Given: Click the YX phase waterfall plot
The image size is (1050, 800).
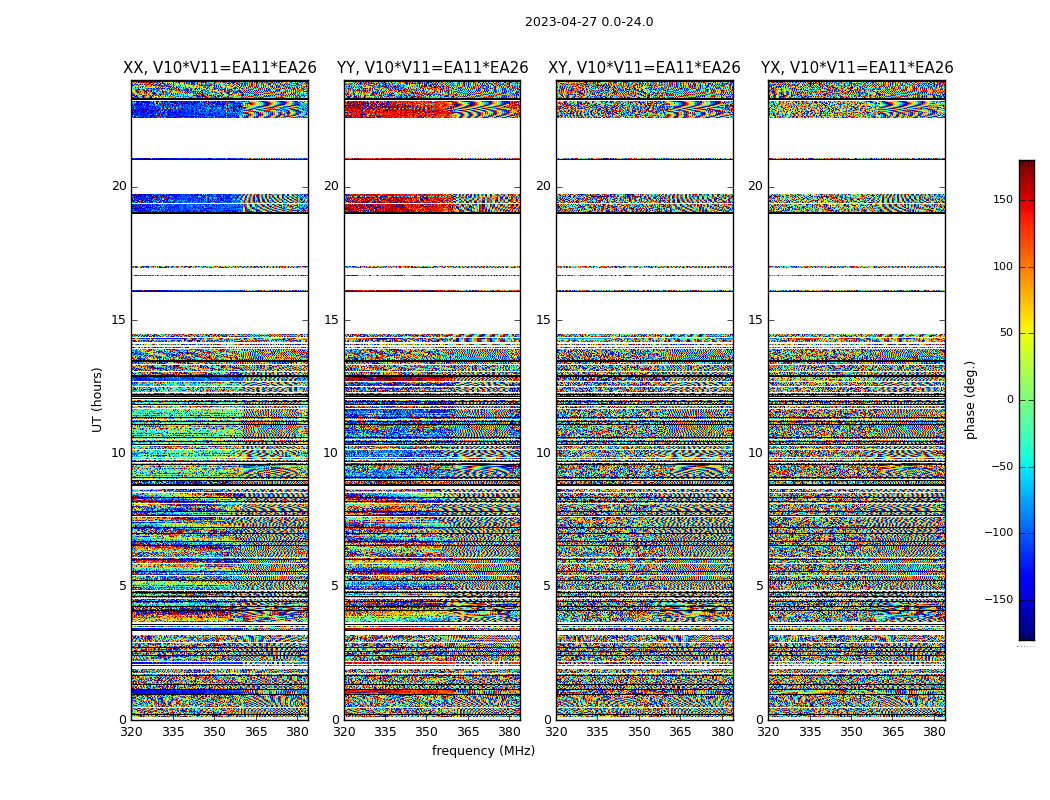Looking at the screenshot, I should click(x=856, y=400).
